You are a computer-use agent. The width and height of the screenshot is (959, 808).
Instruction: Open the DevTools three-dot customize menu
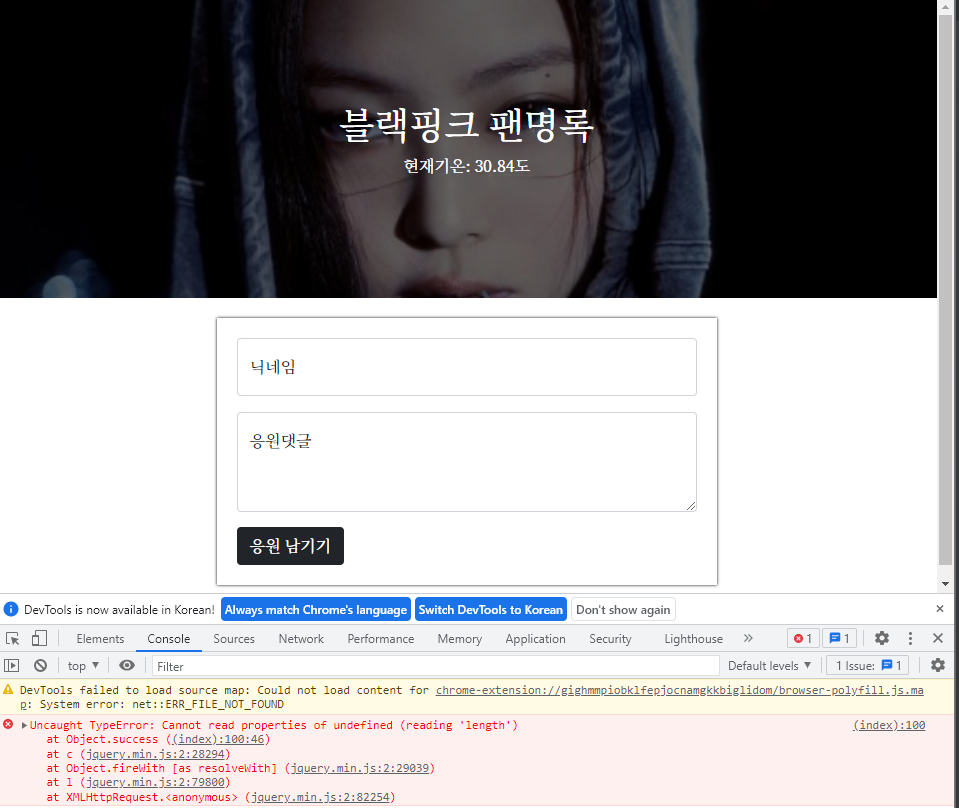(910, 639)
